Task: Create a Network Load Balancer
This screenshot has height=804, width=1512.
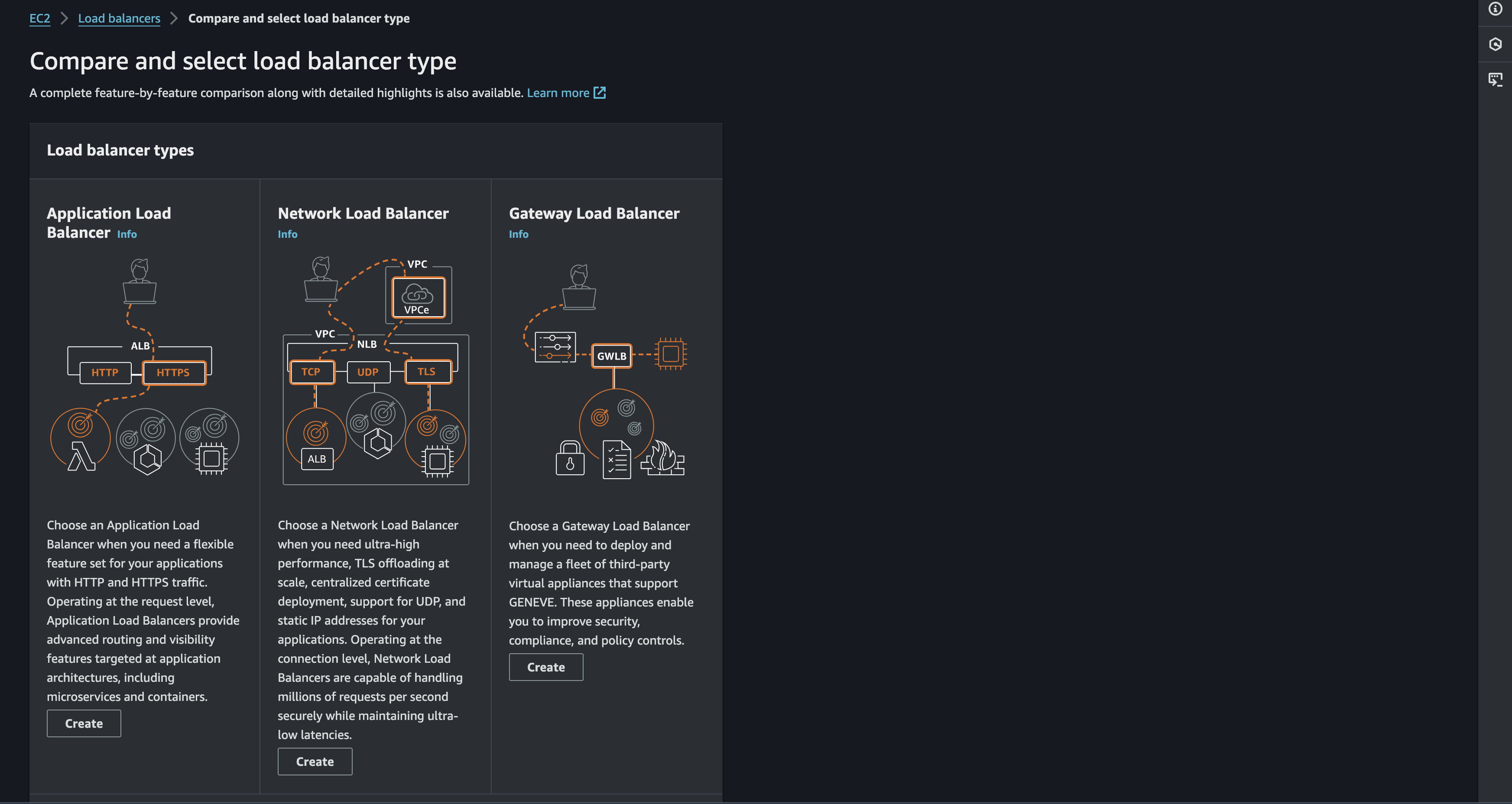Action: [315, 762]
